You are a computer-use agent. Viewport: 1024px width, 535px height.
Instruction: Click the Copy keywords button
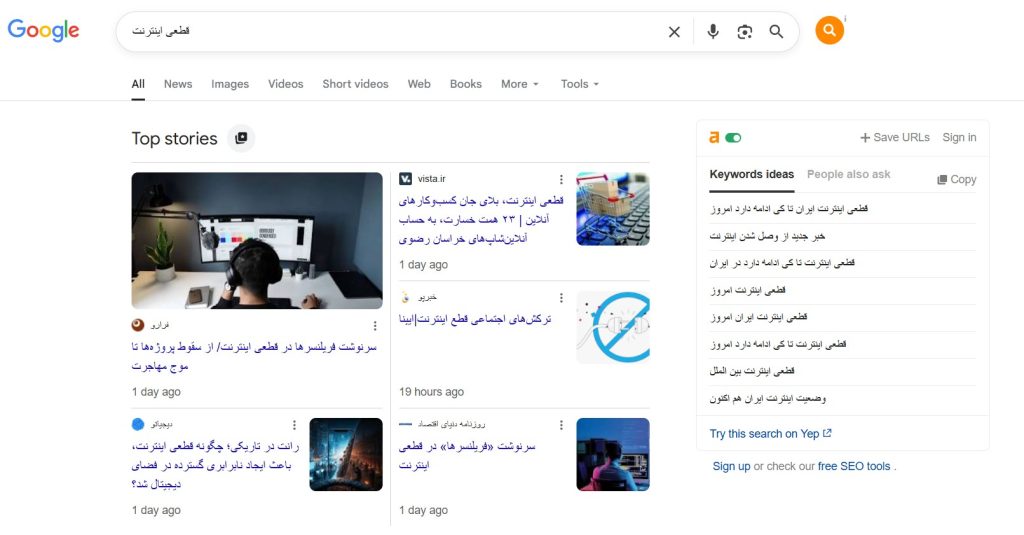pyautogui.click(x=957, y=180)
